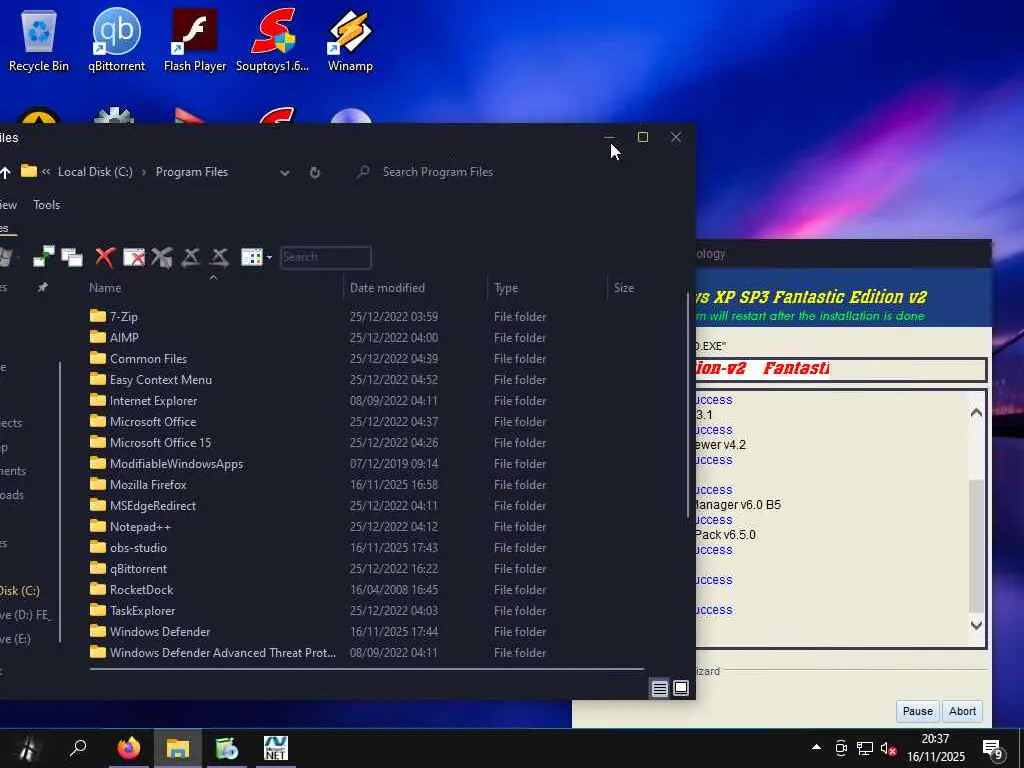Viewport: 1024px width, 768px height.
Task: Click the taskbar search magnifier
Action: click(78, 748)
